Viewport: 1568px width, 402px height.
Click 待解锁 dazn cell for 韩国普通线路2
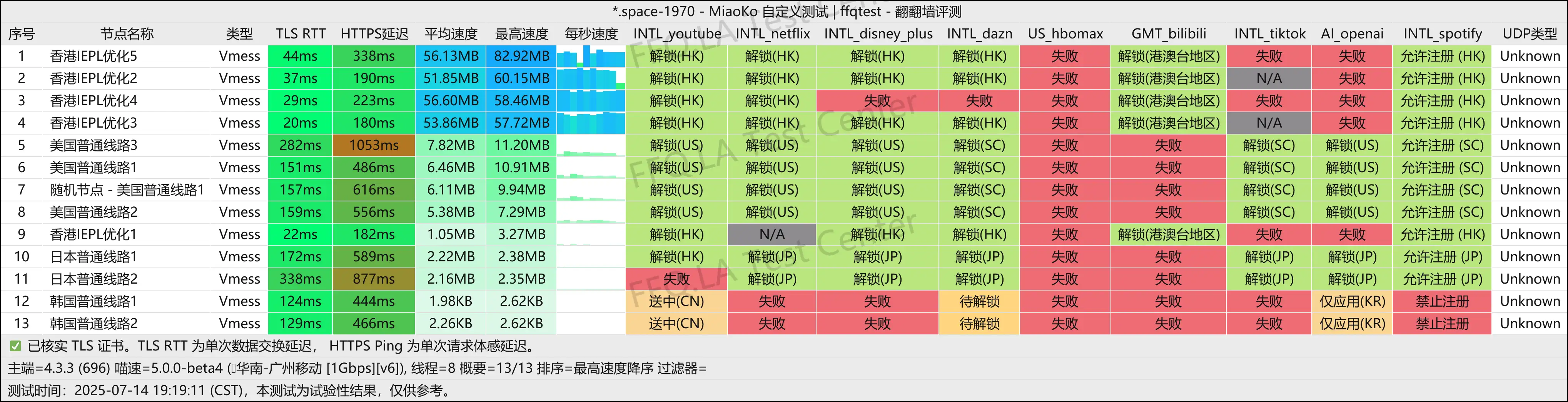tap(979, 324)
